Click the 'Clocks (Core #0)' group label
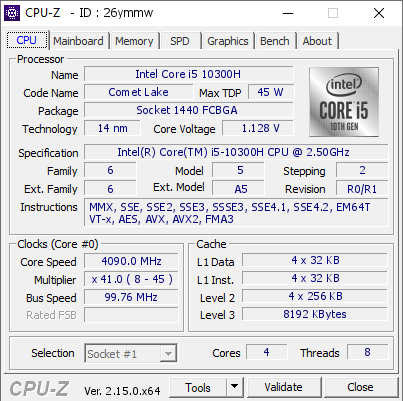403x401 pixels. [58, 244]
